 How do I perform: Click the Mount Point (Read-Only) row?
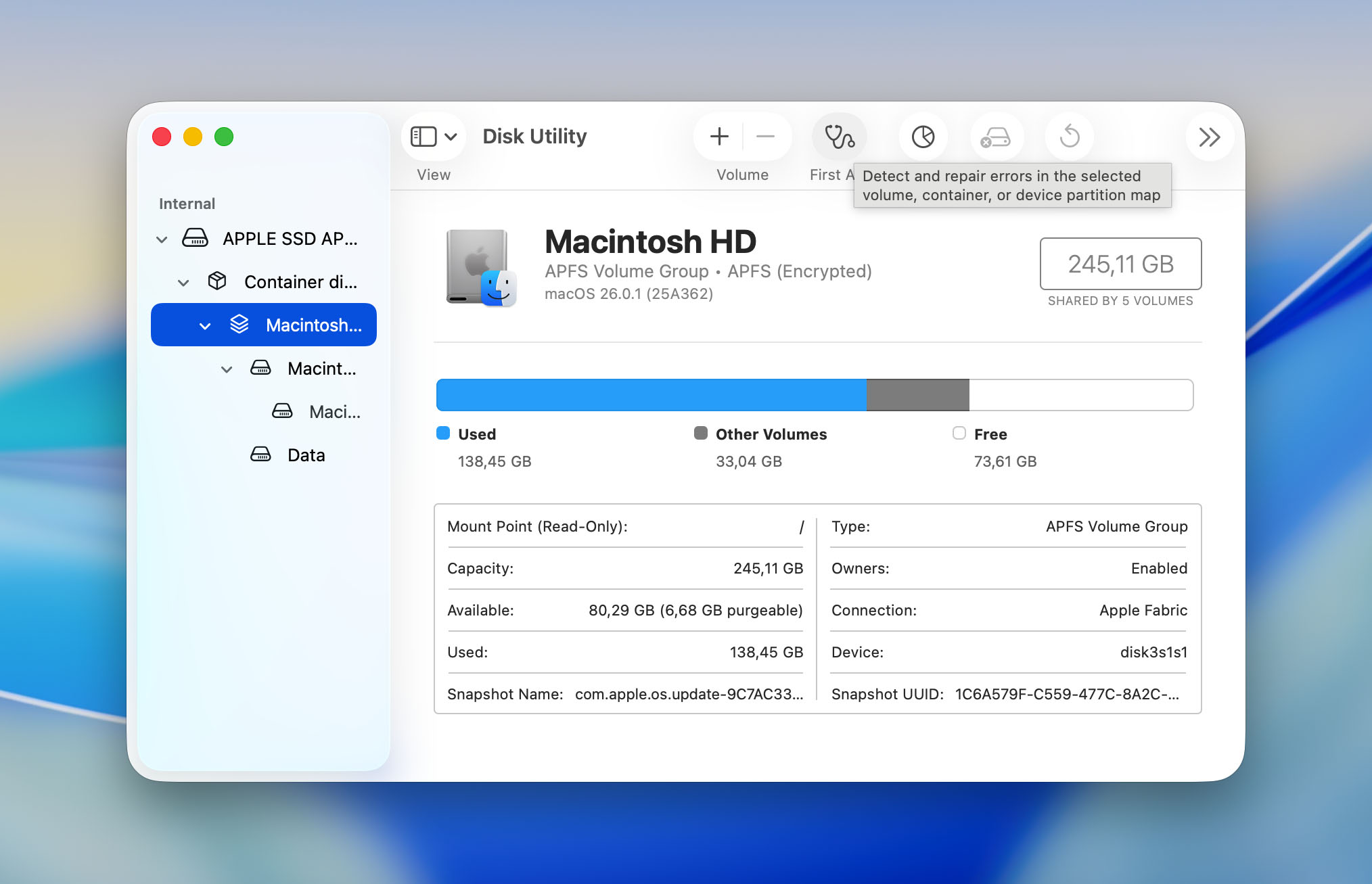pyautogui.click(x=625, y=526)
